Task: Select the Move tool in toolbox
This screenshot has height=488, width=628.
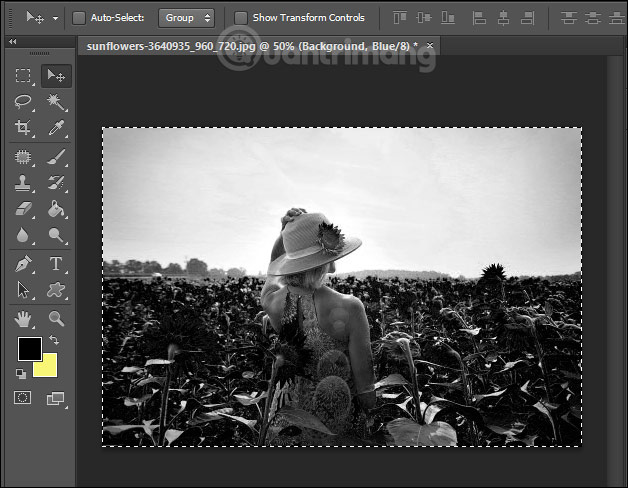Action: click(56, 75)
